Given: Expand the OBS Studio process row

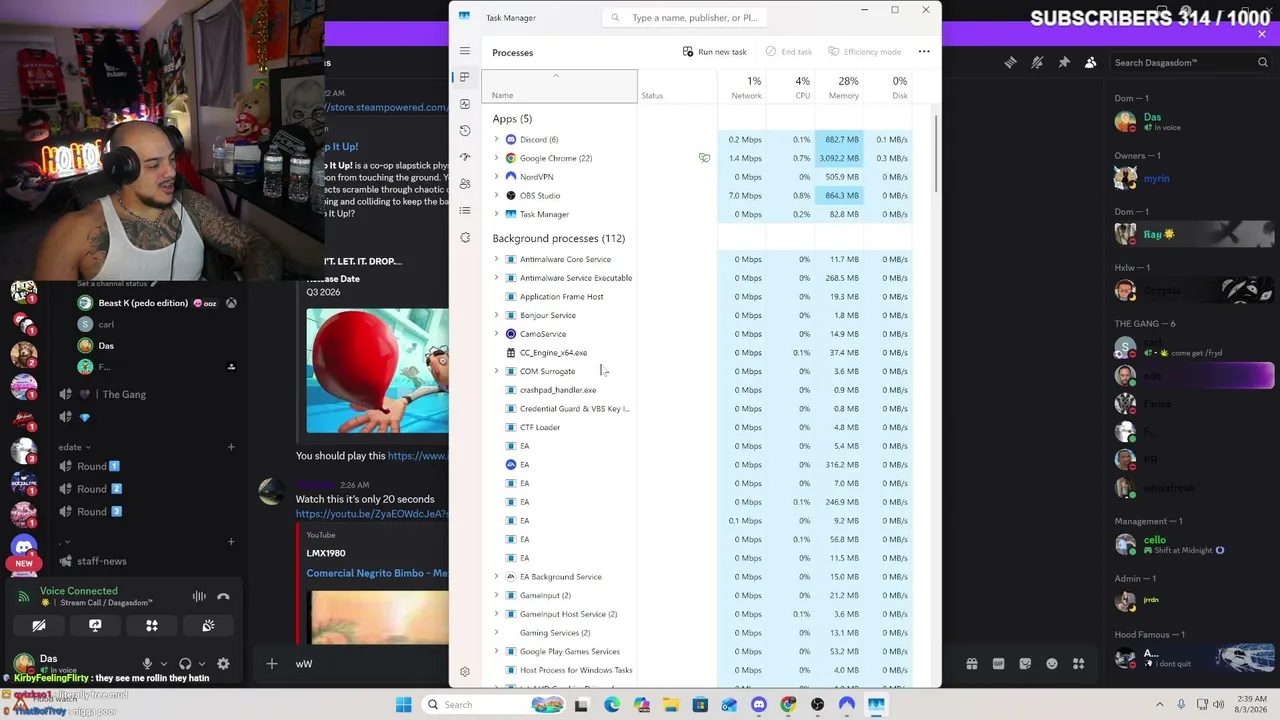Looking at the screenshot, I should coord(497,196).
